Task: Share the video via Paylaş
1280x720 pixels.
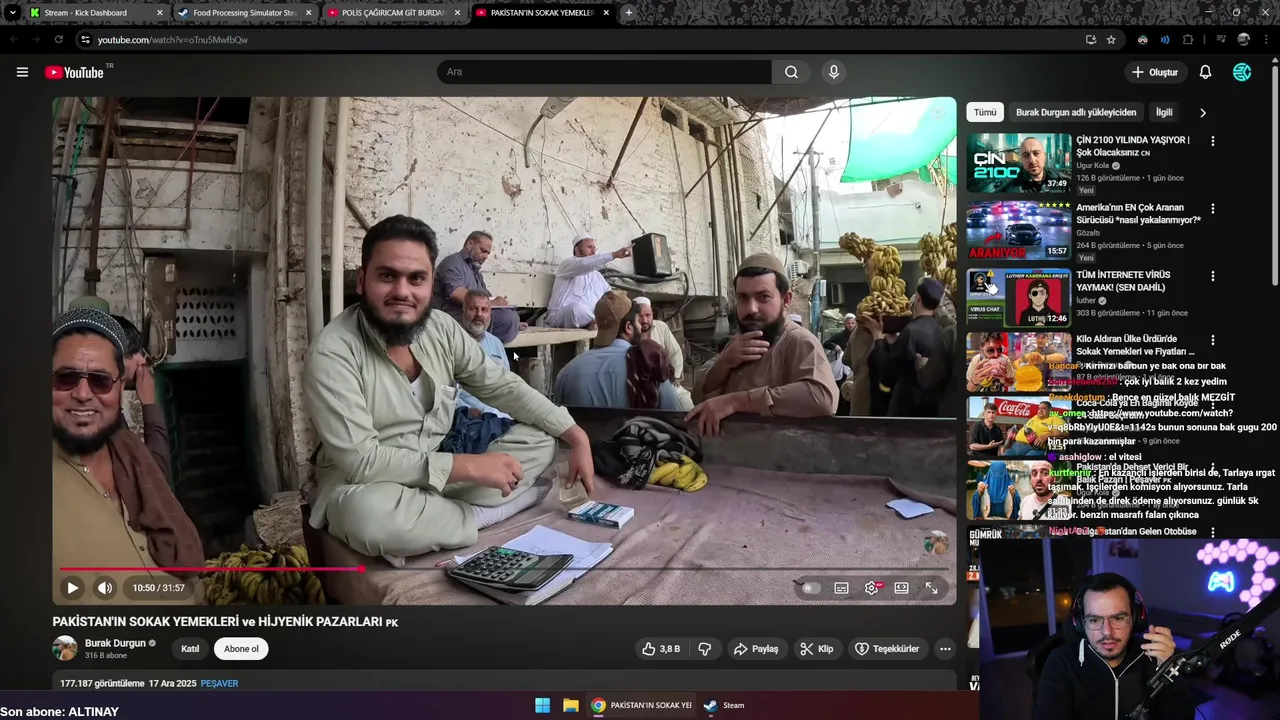Action: point(755,649)
